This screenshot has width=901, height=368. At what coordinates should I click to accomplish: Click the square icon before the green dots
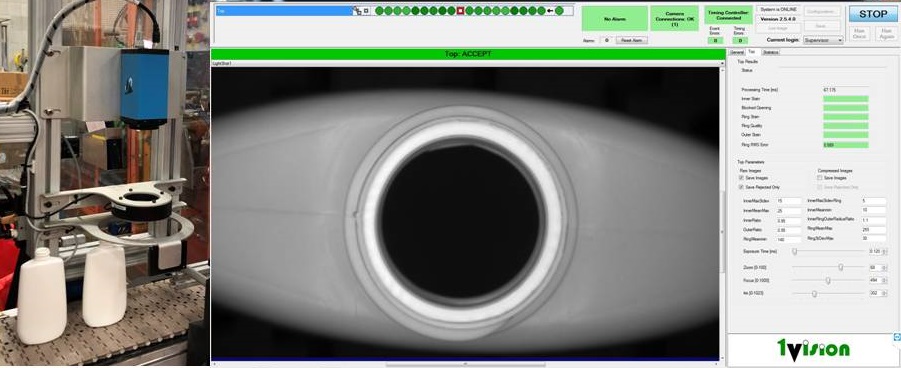pyautogui.click(x=367, y=10)
